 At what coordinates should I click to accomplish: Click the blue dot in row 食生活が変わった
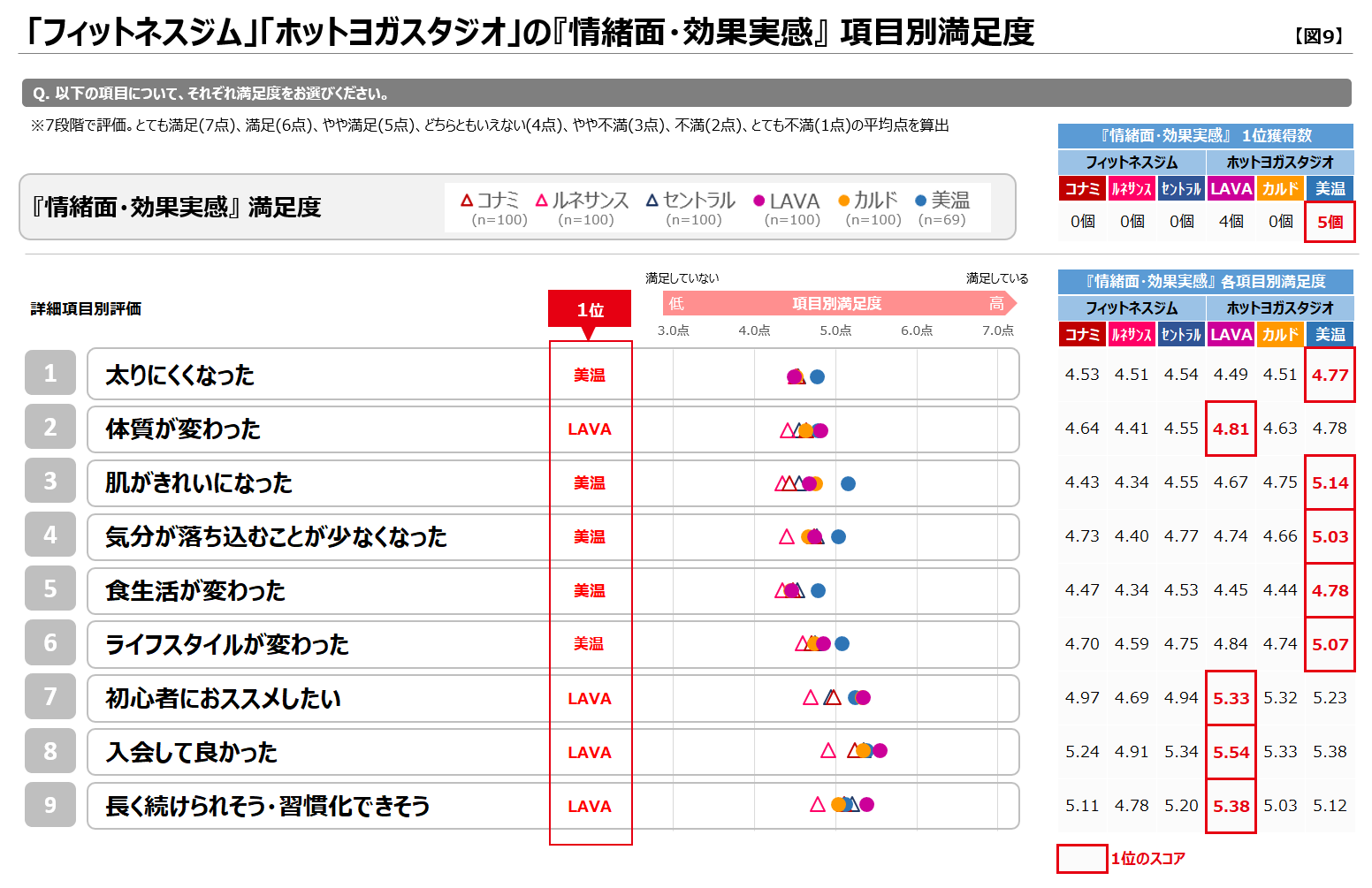click(x=819, y=590)
